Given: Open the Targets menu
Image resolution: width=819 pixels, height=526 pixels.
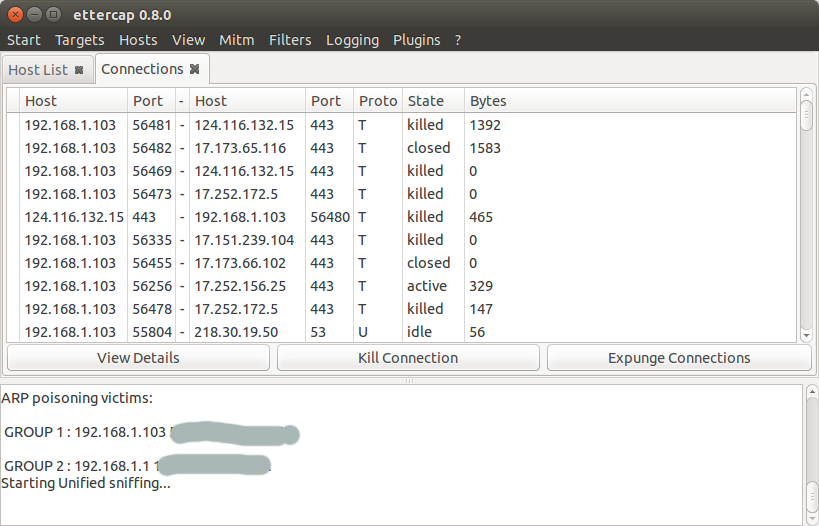Looking at the screenshot, I should coord(79,40).
